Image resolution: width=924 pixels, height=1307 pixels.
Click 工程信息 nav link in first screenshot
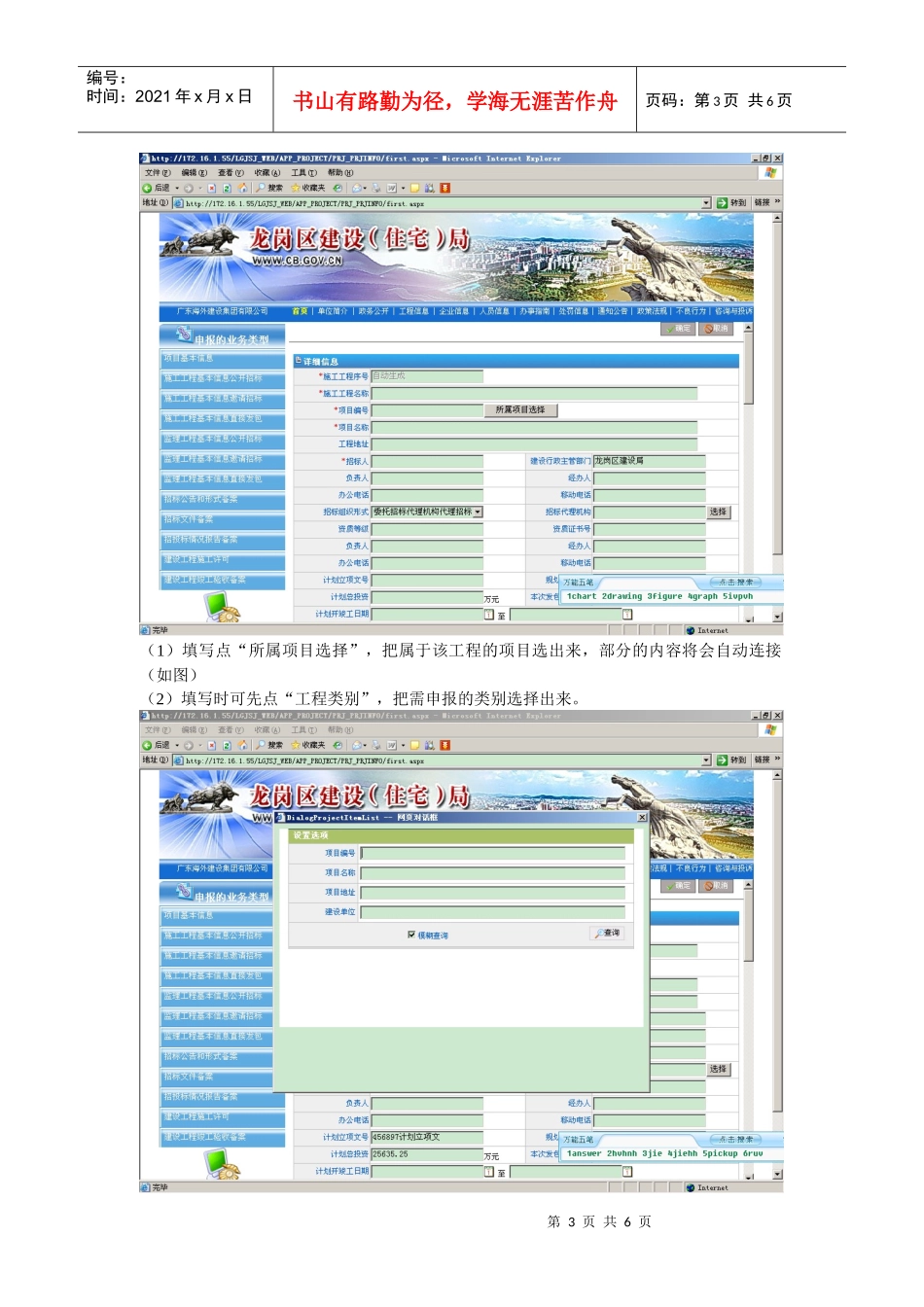coord(413,312)
